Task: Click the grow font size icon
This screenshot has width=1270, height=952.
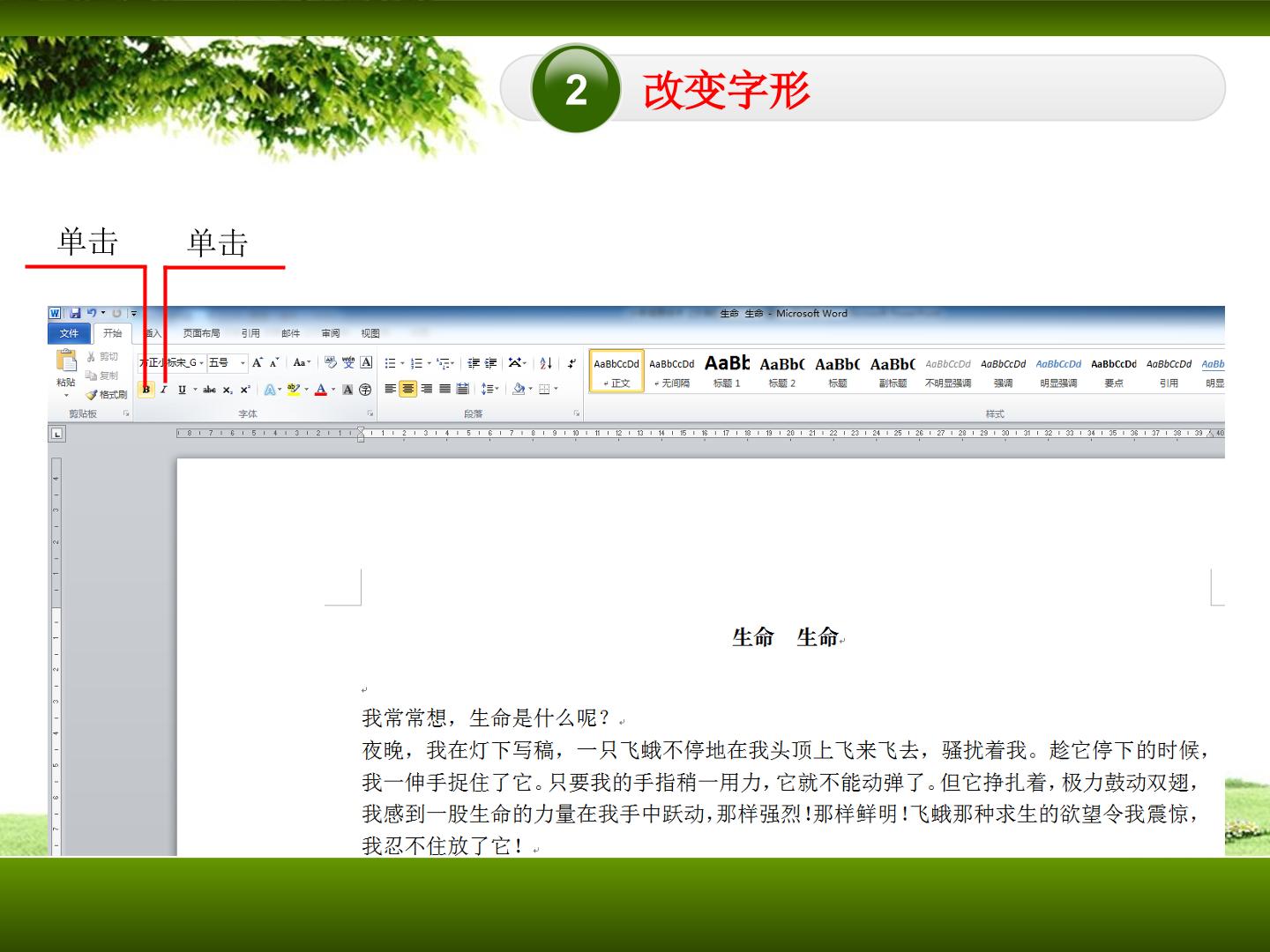Action: tap(258, 362)
